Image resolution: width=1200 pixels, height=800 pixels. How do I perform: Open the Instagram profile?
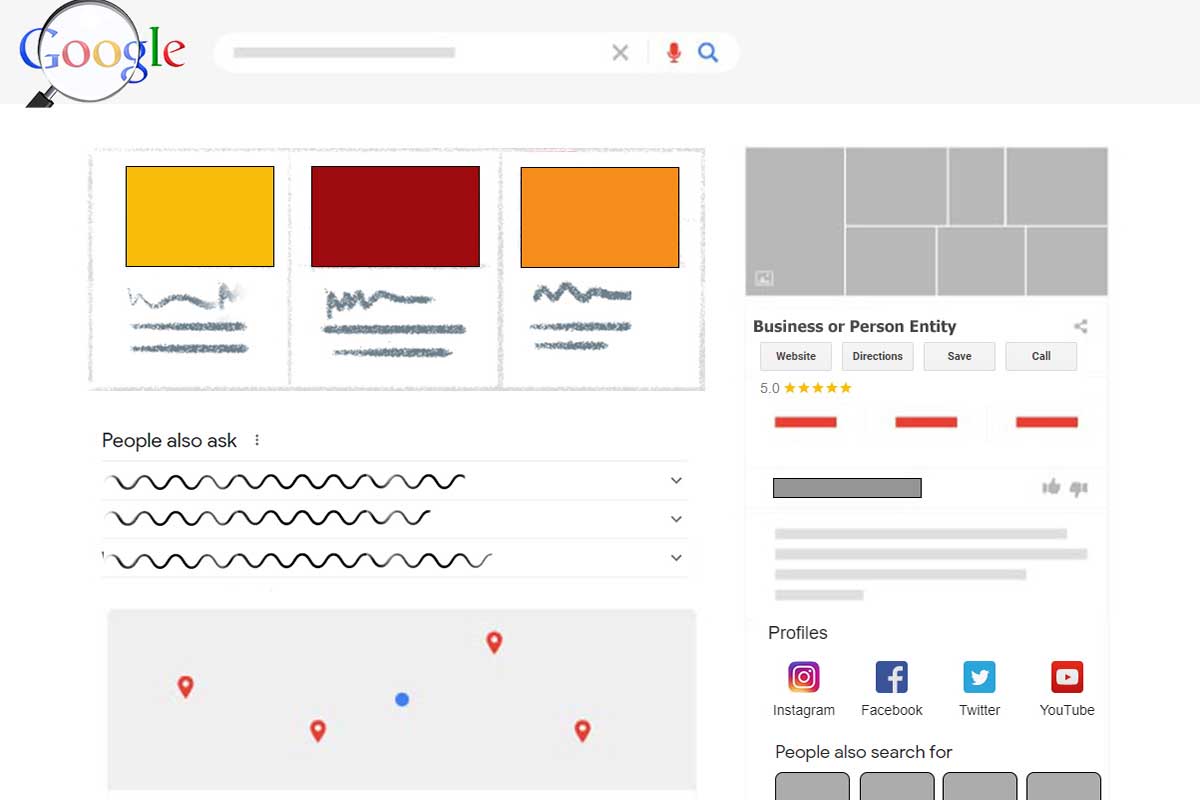pos(804,689)
